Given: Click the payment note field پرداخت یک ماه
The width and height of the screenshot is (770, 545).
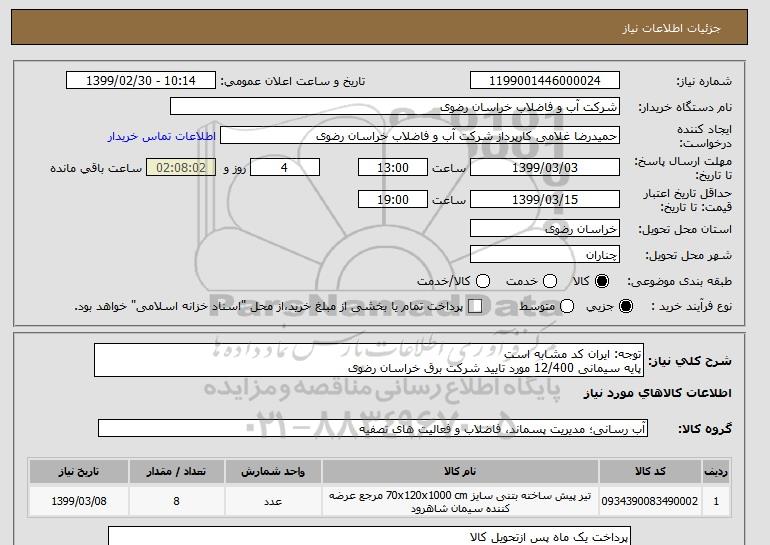Looking at the screenshot, I should tap(369, 536).
